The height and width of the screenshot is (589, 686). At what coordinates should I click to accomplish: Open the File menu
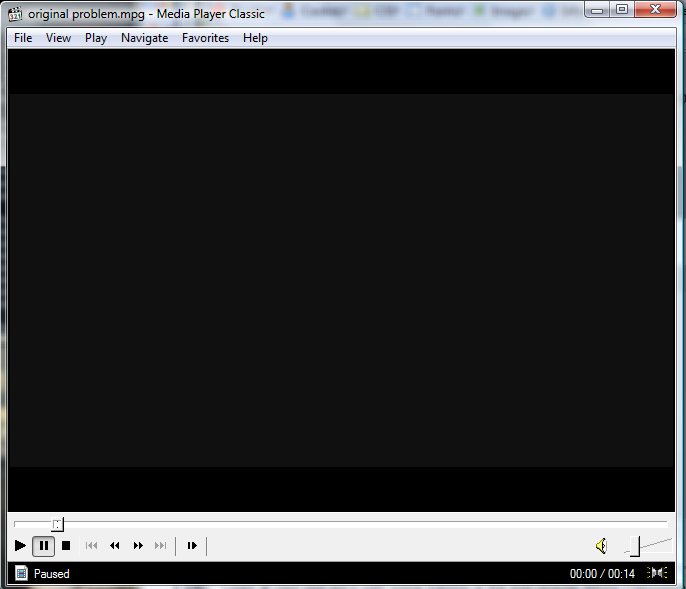[x=23, y=38]
